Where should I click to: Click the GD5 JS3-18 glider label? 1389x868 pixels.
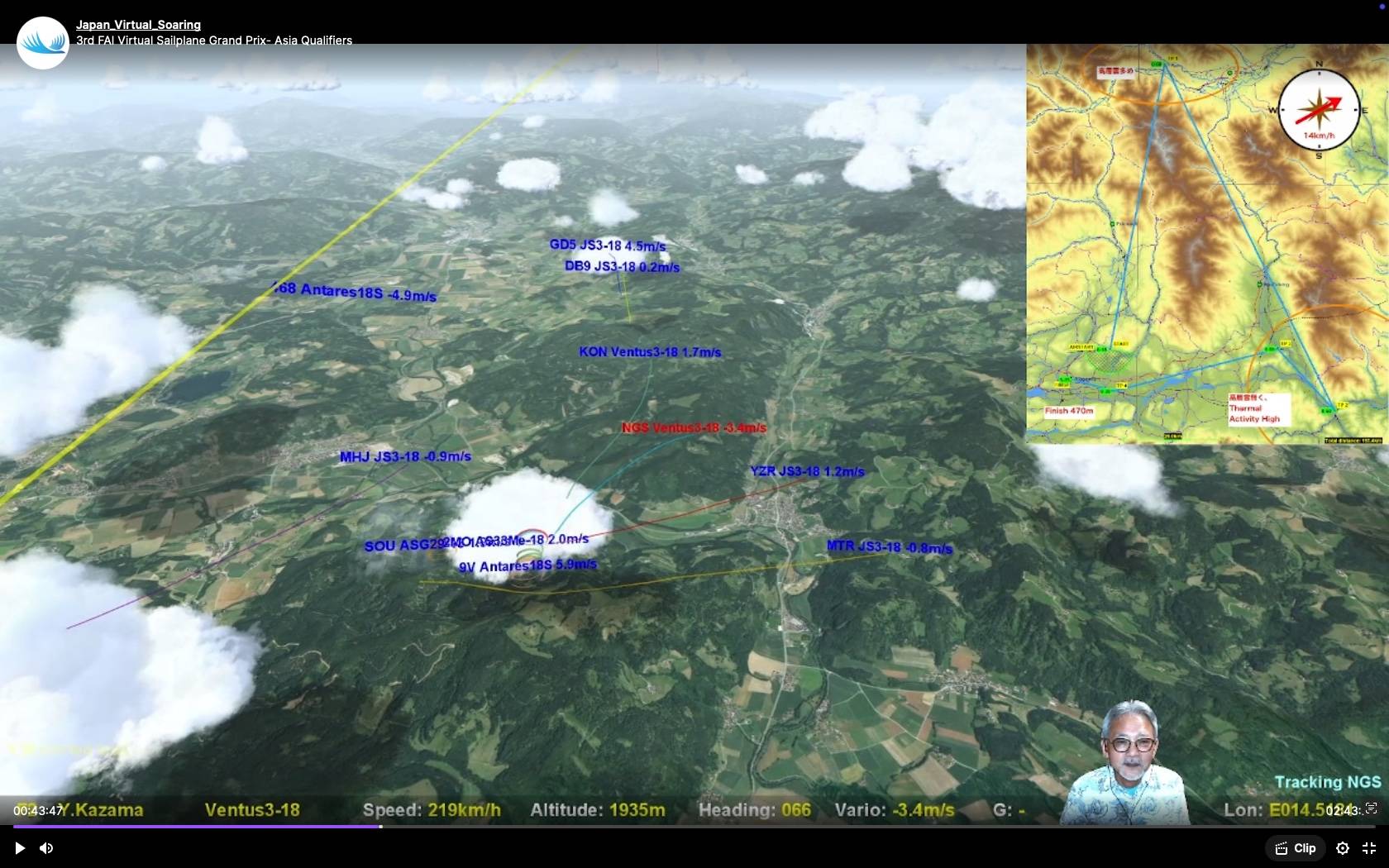(608, 246)
